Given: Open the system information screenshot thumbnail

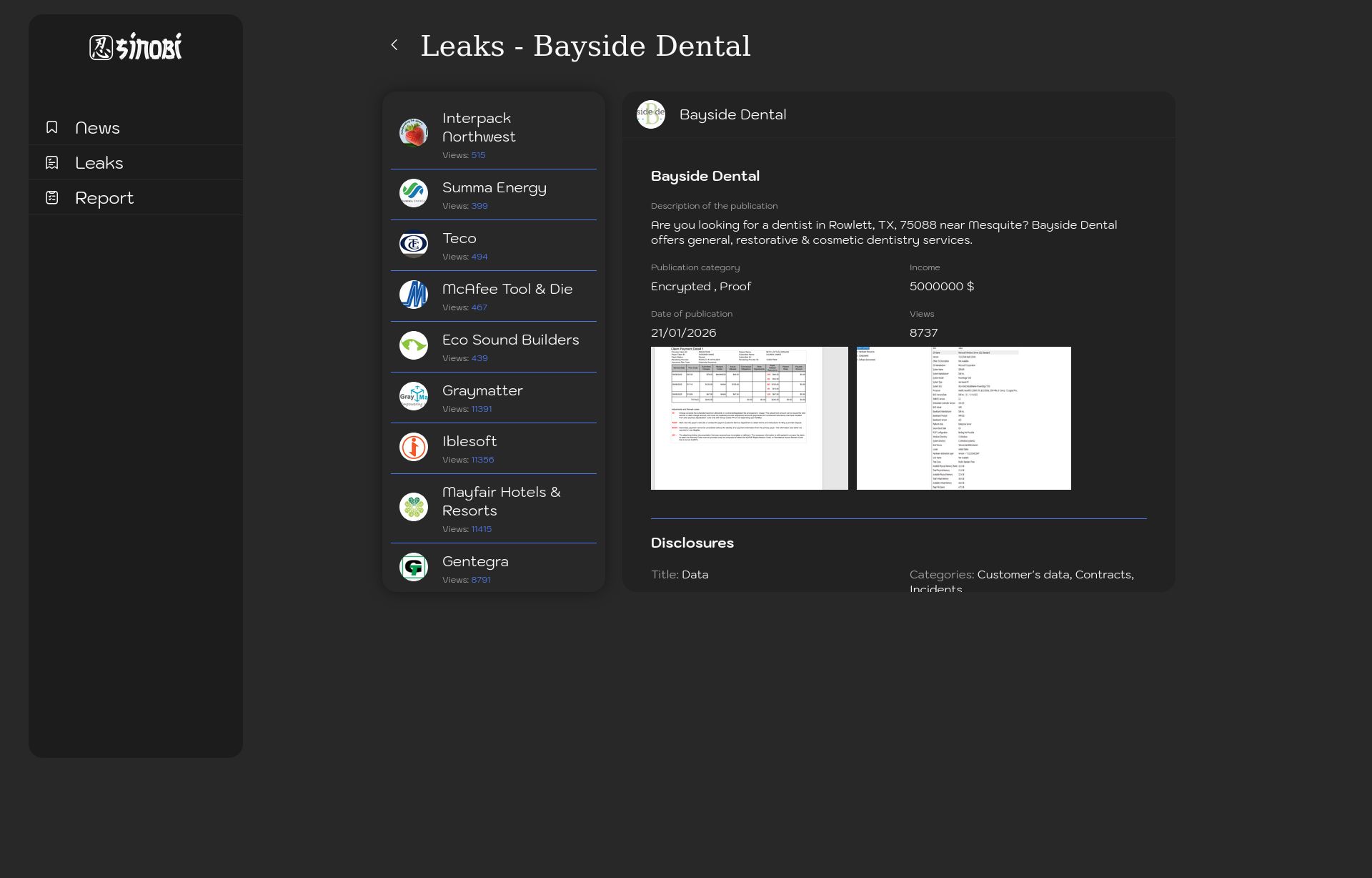Looking at the screenshot, I should 963,418.
